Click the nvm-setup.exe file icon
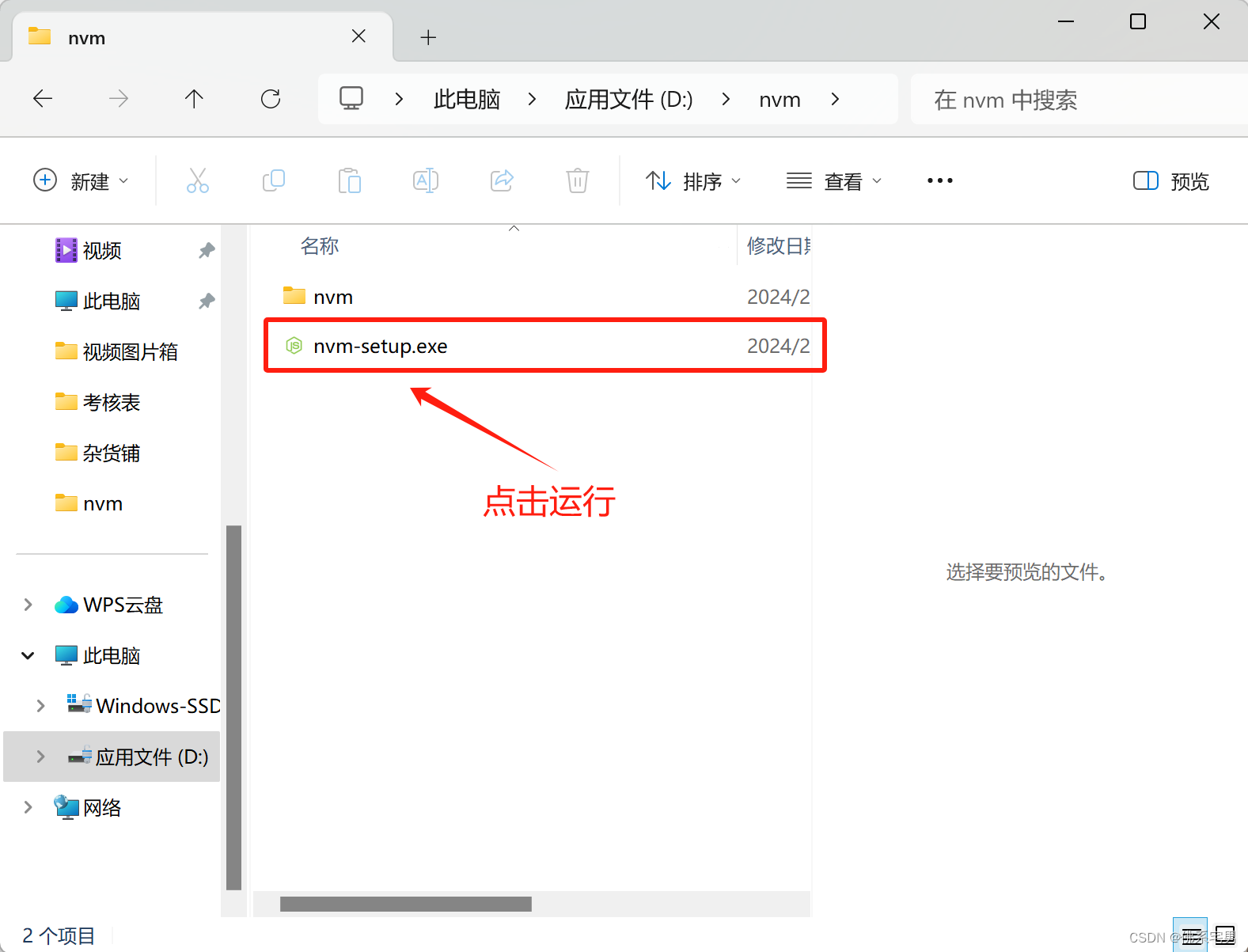Screen dimensions: 1248x952 pos(294,346)
